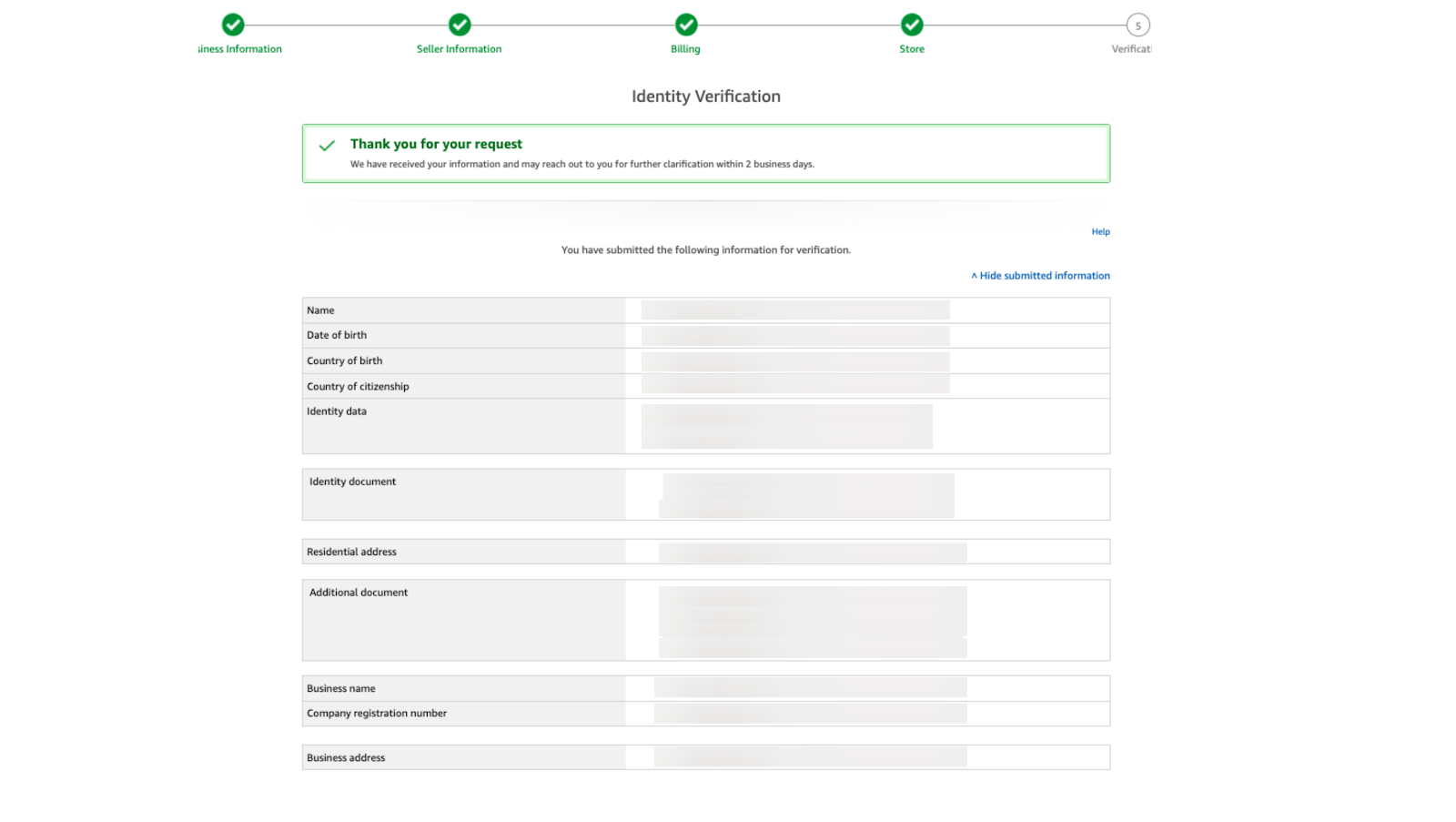Select the Additional document row label
Screen dimensions: 1456x822
pyautogui.click(x=359, y=593)
